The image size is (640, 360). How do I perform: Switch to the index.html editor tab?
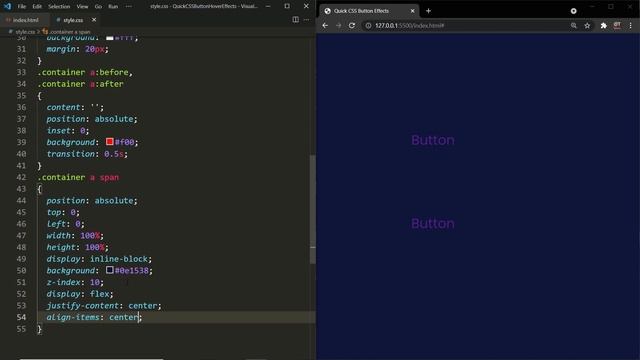pyautogui.click(x=25, y=20)
